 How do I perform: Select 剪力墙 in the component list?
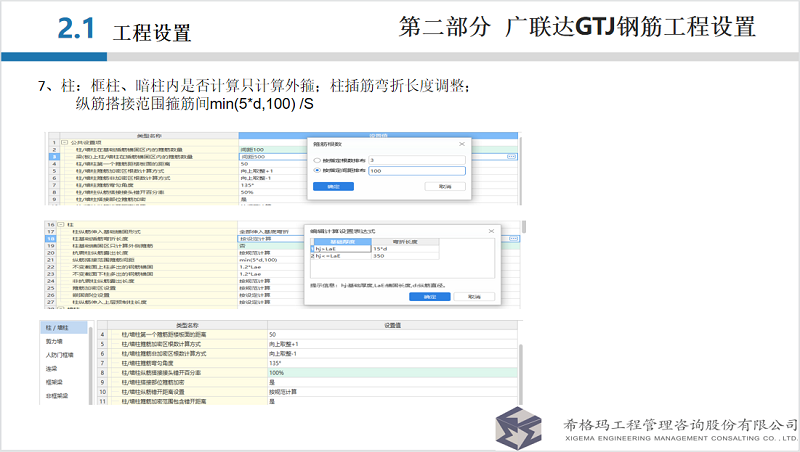point(54,341)
